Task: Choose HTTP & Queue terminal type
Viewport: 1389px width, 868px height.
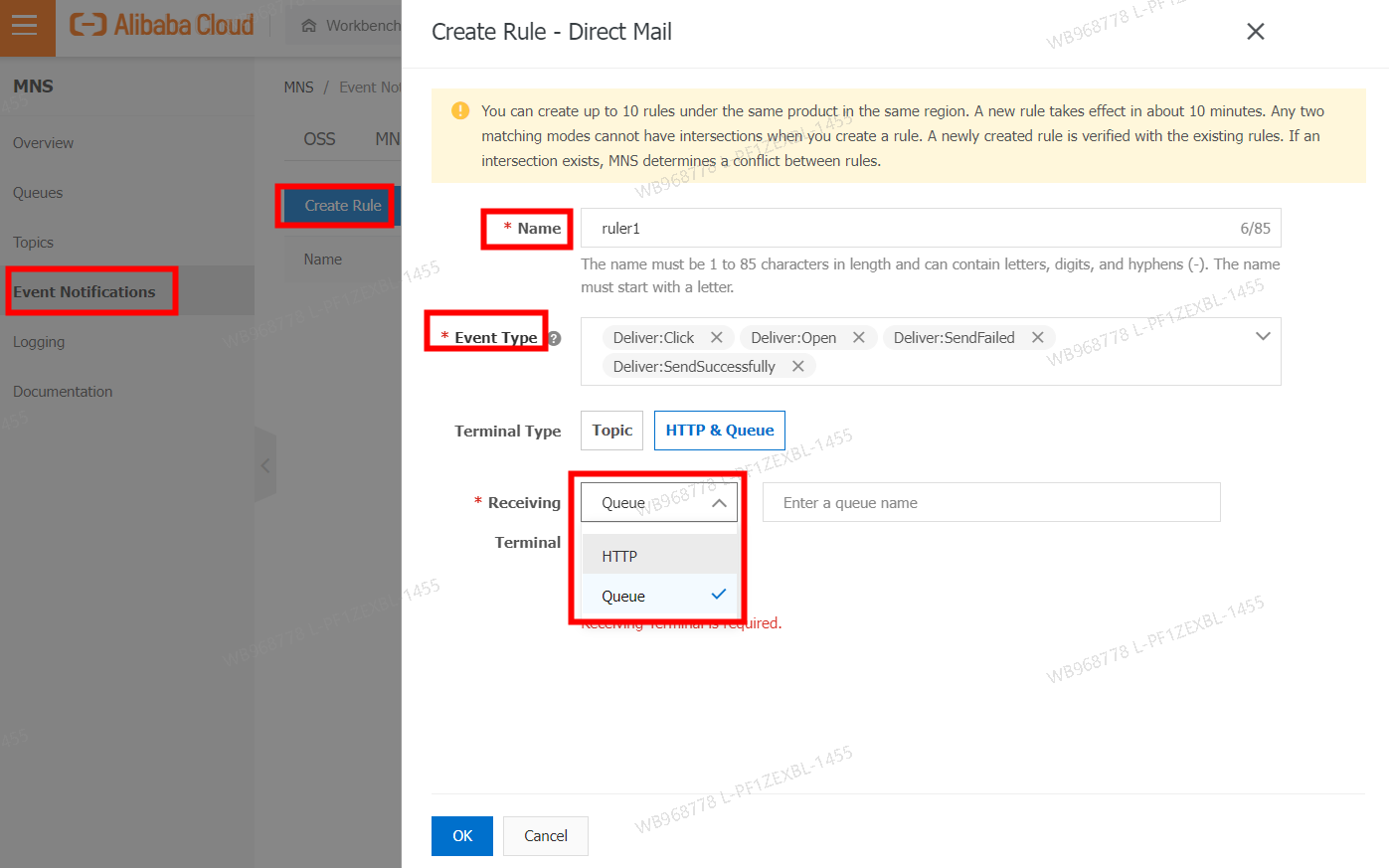Action: coord(720,431)
